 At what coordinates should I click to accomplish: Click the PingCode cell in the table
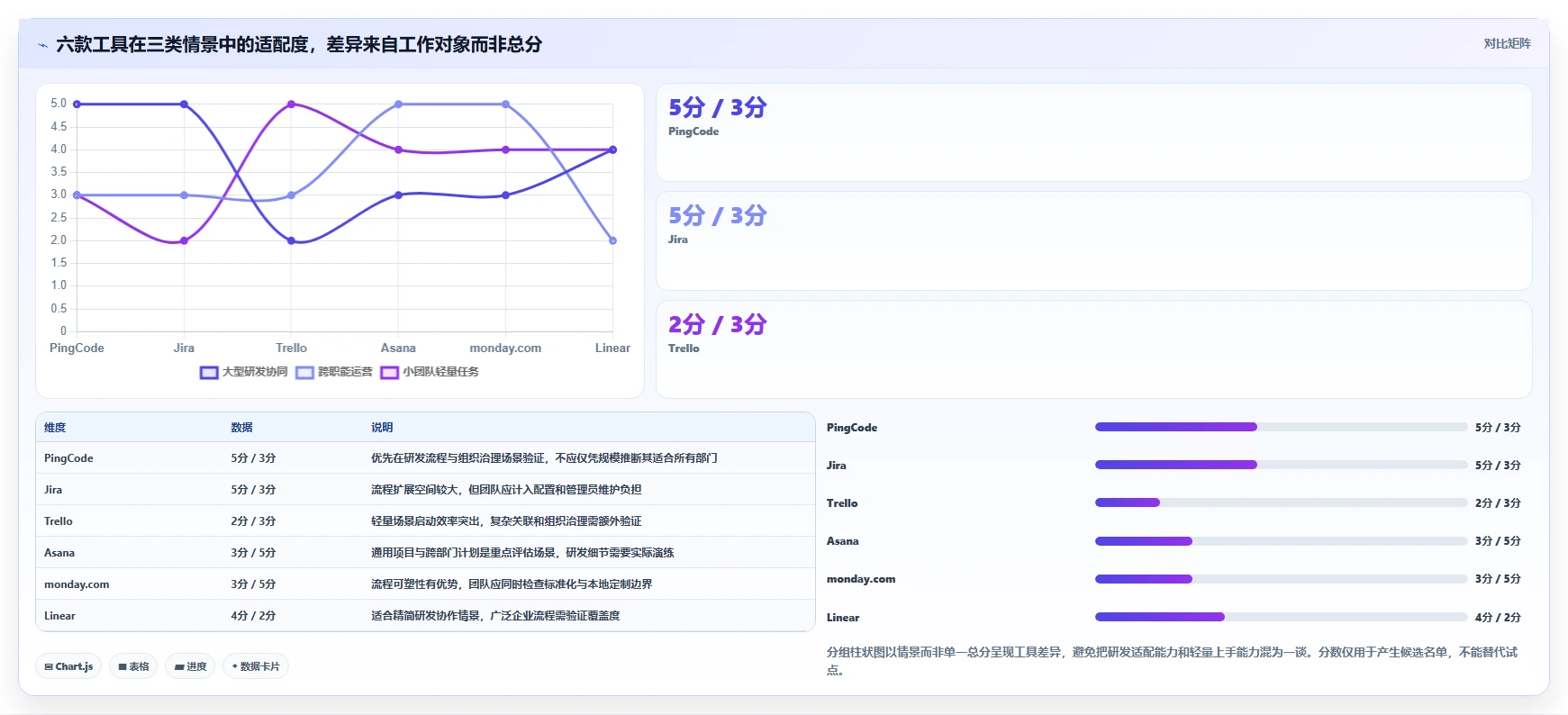68,458
